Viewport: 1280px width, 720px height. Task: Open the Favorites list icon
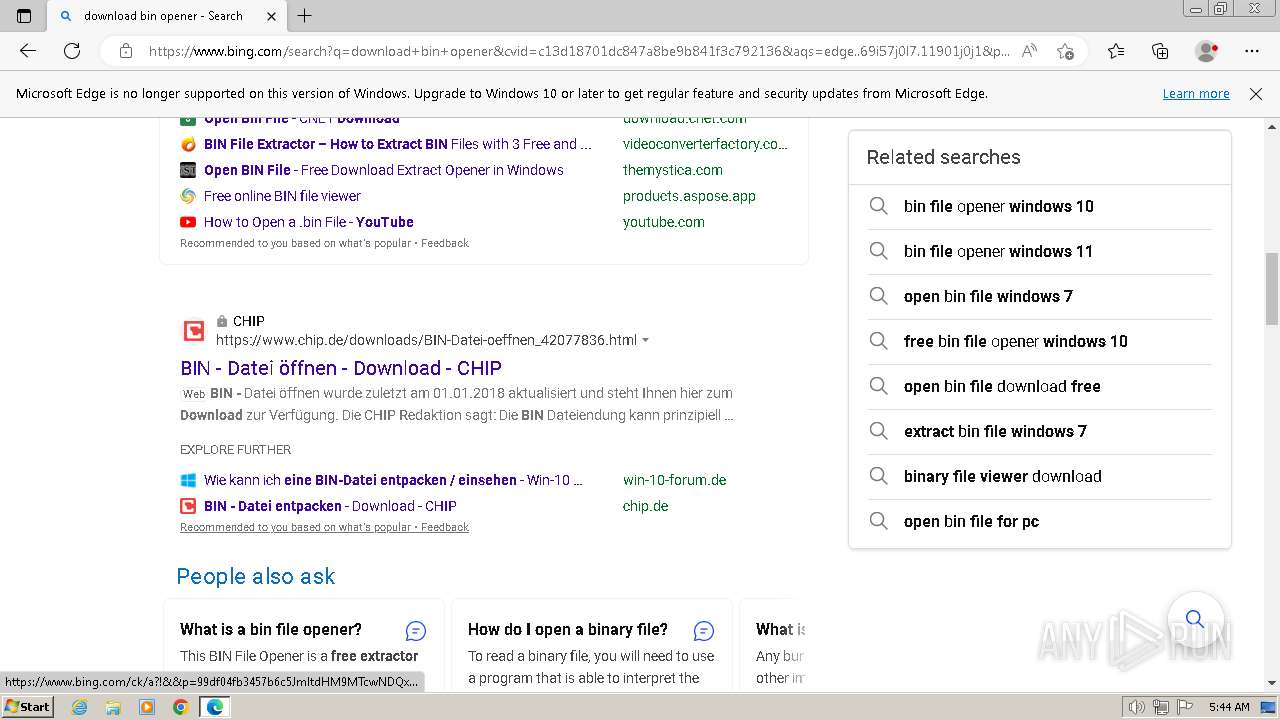1116,51
